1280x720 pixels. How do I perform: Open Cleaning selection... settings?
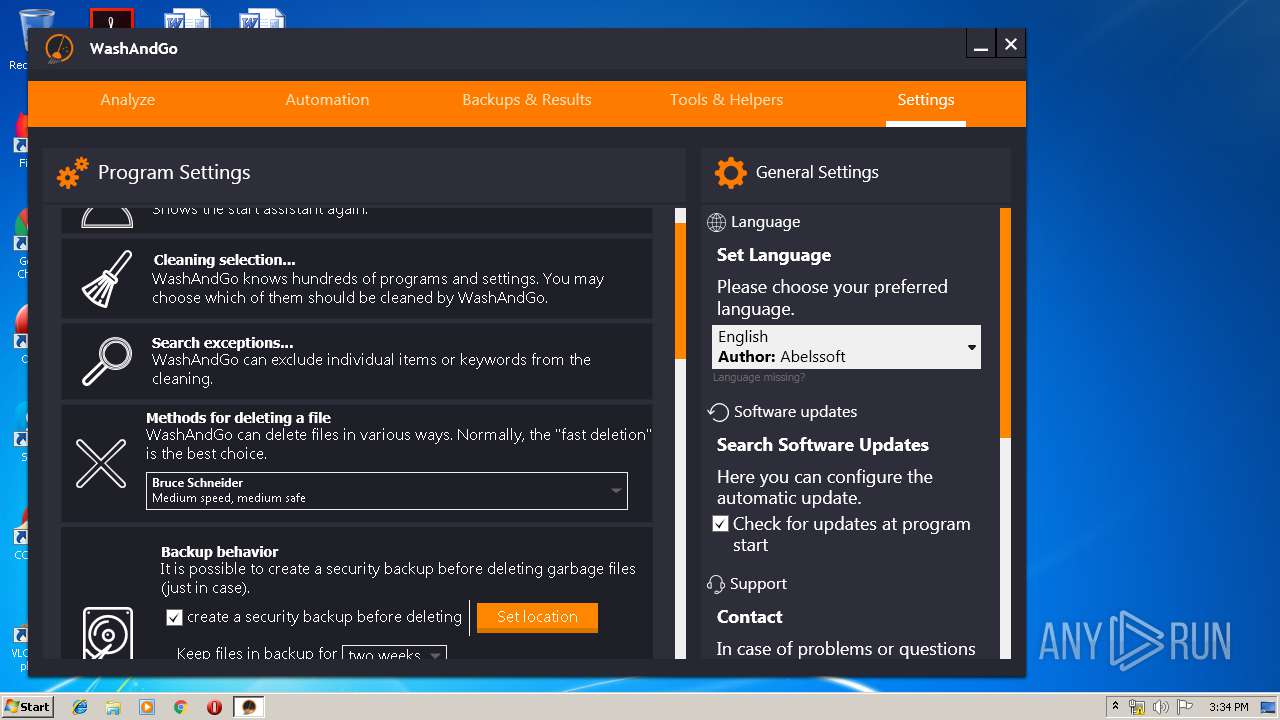tap(357, 279)
